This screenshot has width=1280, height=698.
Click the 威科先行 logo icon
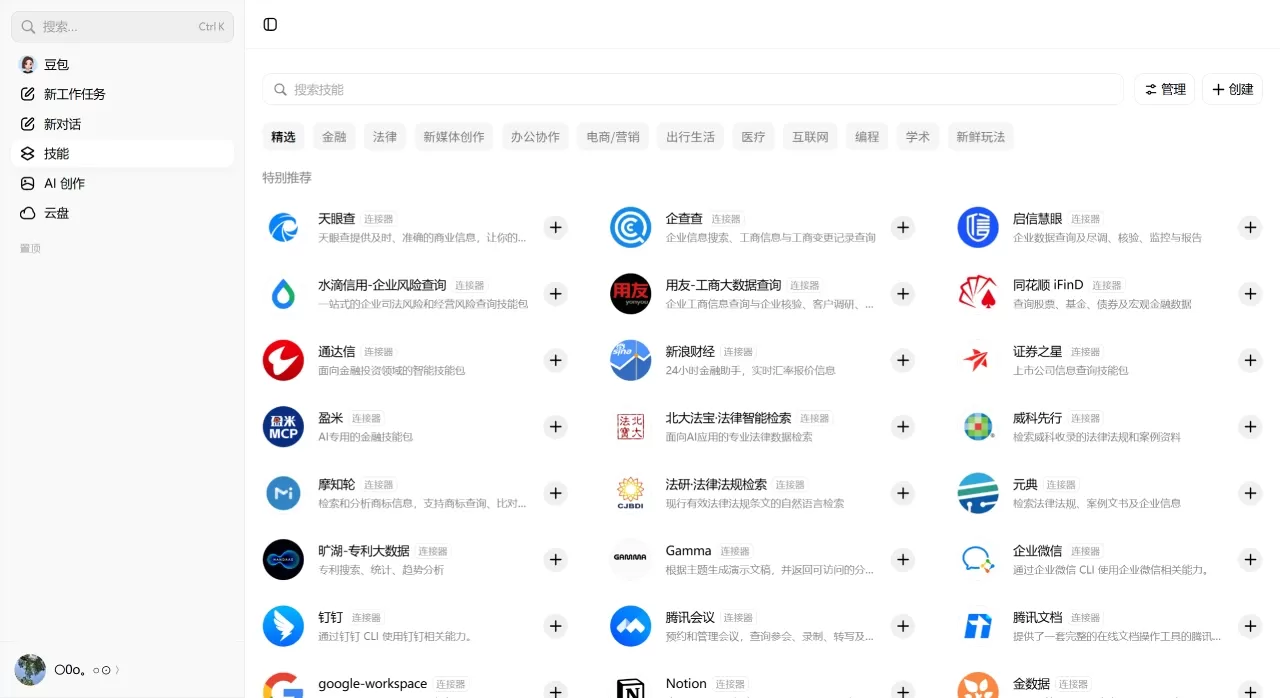(978, 427)
